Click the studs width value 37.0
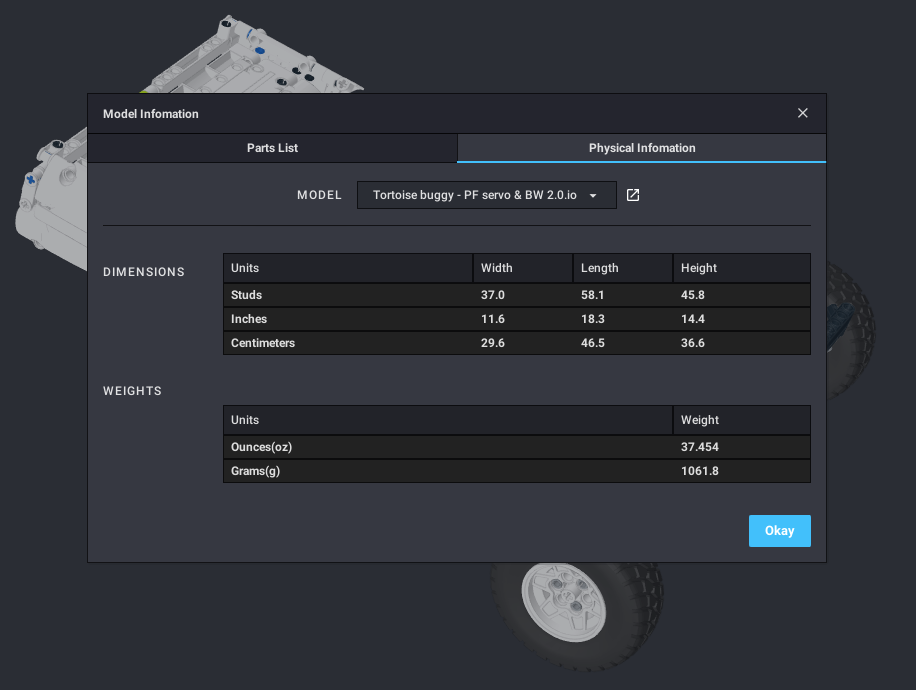Viewport: 916px width, 690px height. 492,294
